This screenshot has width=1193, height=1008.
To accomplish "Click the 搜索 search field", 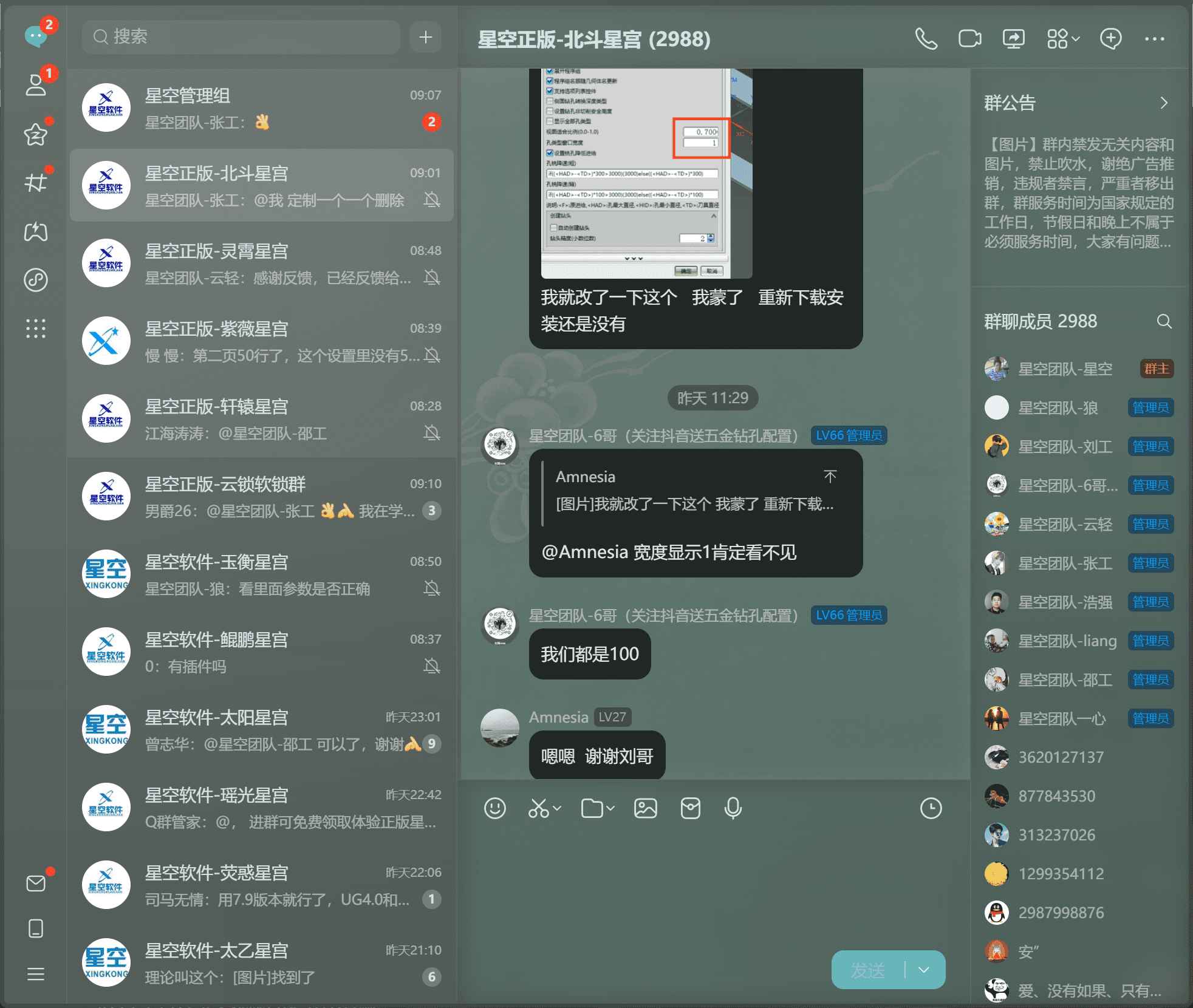I will (243, 37).
